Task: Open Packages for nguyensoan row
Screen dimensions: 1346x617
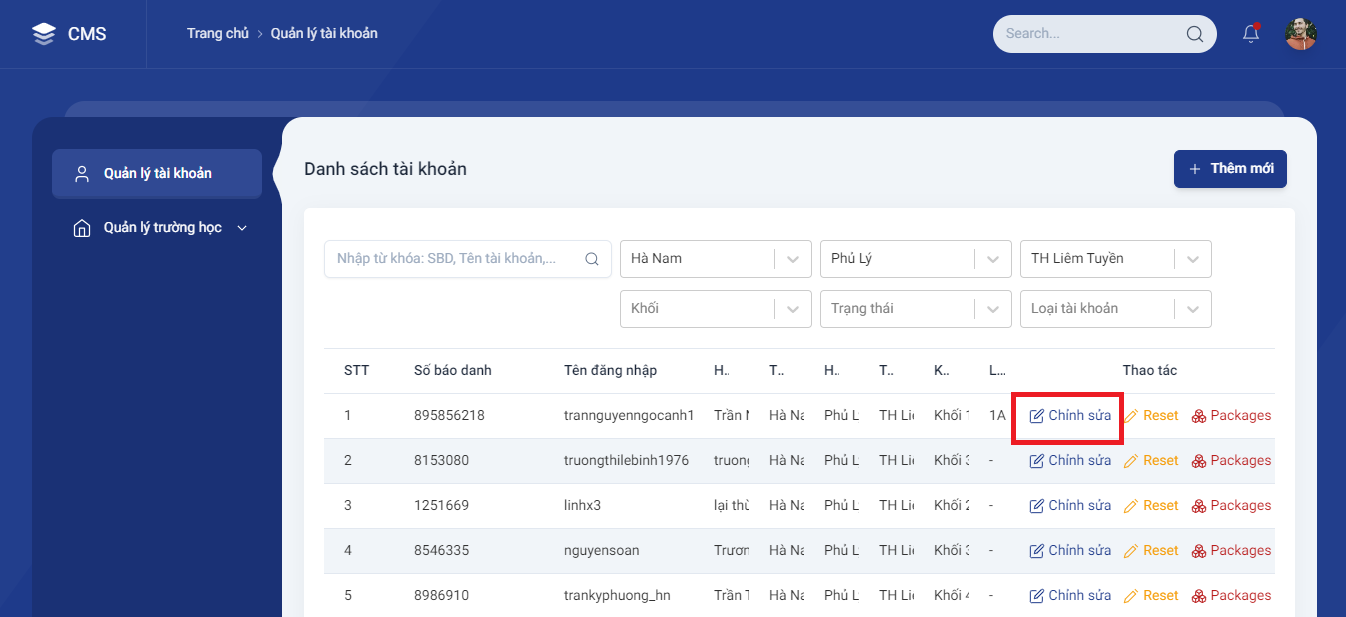Action: coord(1231,551)
